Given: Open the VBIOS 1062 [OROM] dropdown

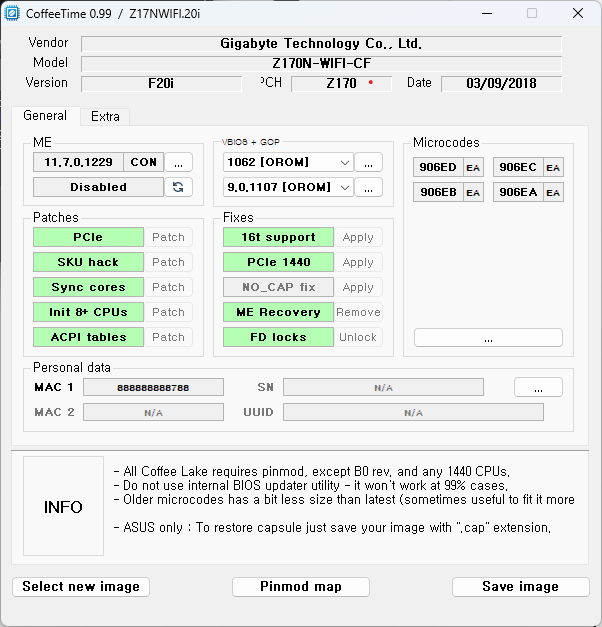Looking at the screenshot, I should coord(288,162).
